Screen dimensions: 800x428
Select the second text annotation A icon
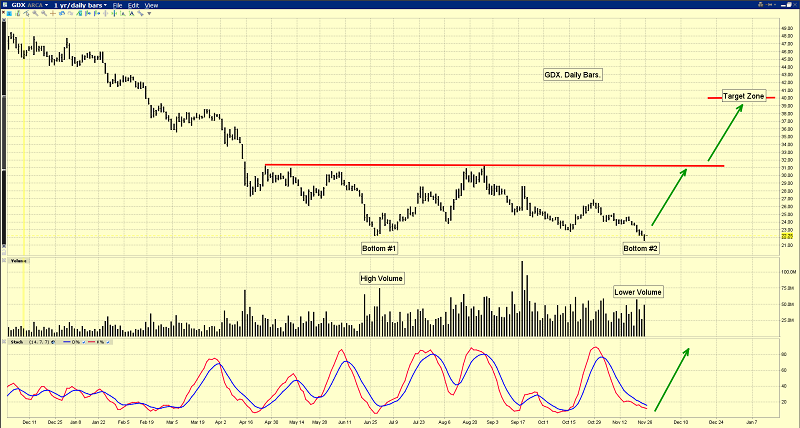pyautogui.click(x=132, y=13)
